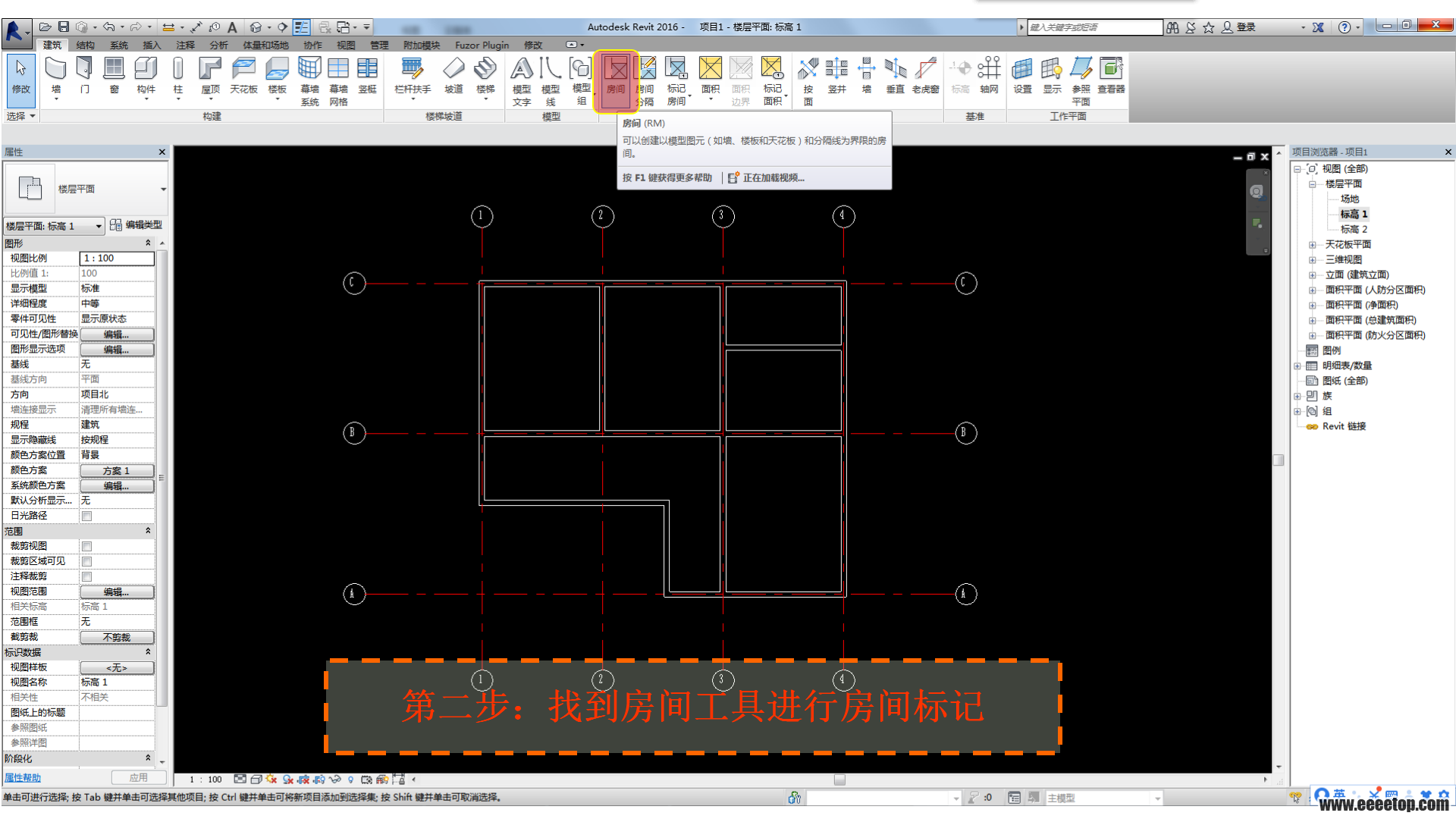Select the 模型文字 model text tool
Image resolution: width=1456 pixels, height=819 pixels.
522,80
